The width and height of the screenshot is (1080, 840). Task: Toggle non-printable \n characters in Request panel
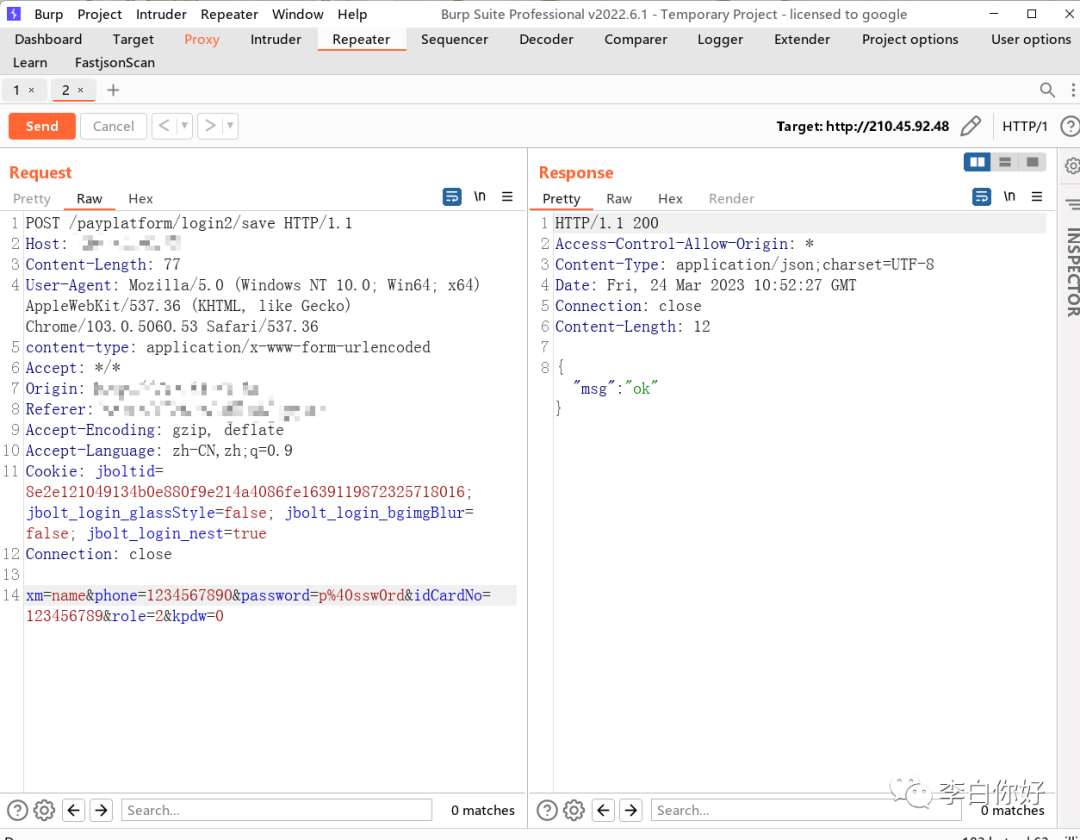coord(480,197)
